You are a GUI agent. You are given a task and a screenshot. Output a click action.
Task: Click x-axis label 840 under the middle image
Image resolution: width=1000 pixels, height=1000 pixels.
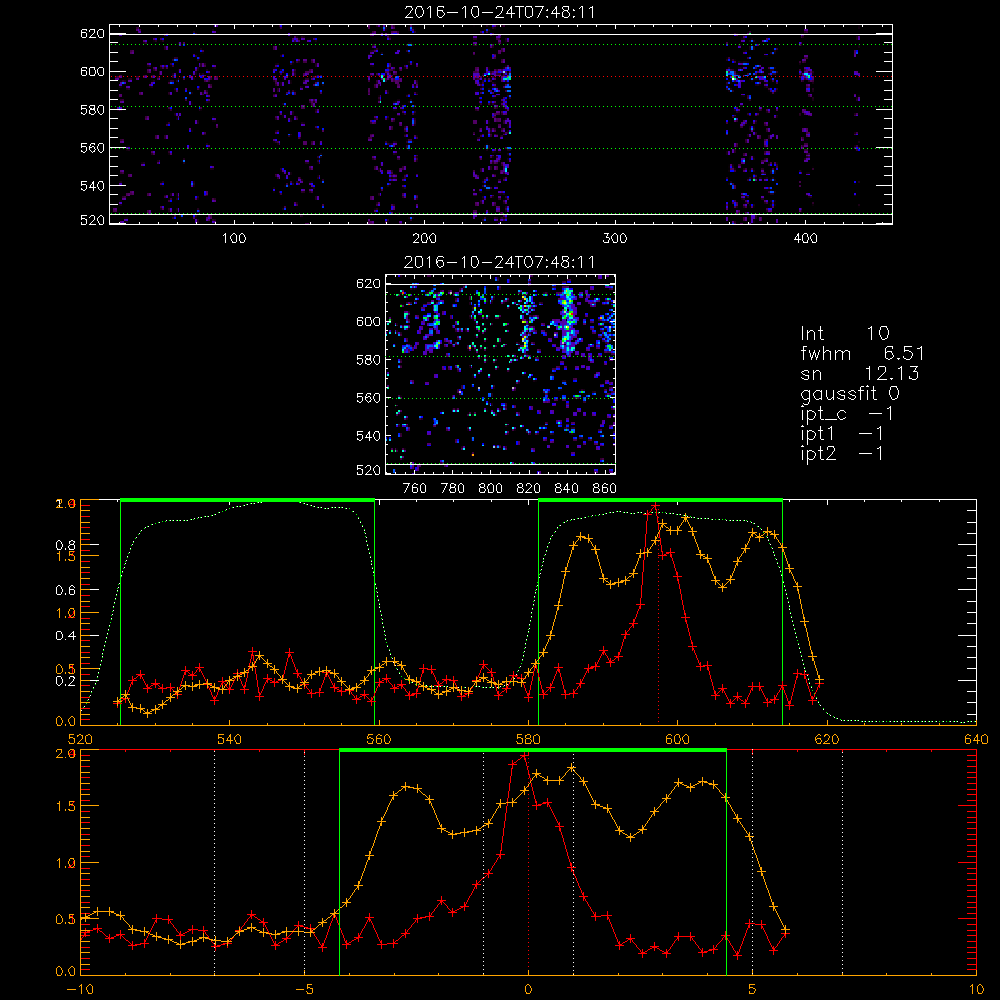[566, 489]
